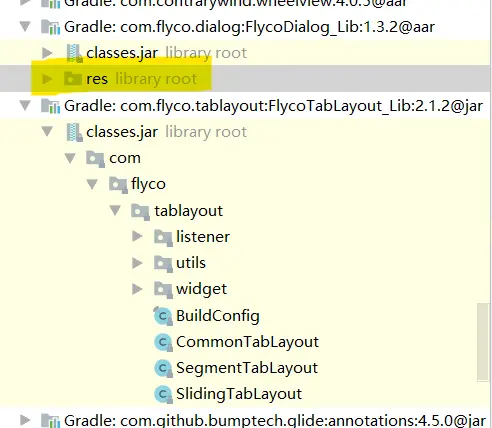
Task: Click the BuildConfig class icon
Action: tap(163, 316)
